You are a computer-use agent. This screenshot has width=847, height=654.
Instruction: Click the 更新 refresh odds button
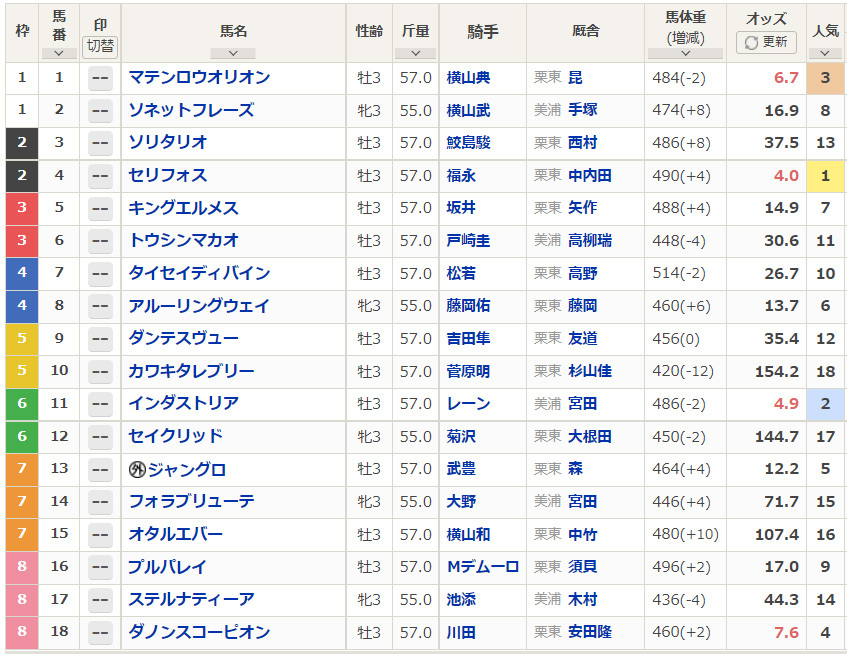[766, 42]
